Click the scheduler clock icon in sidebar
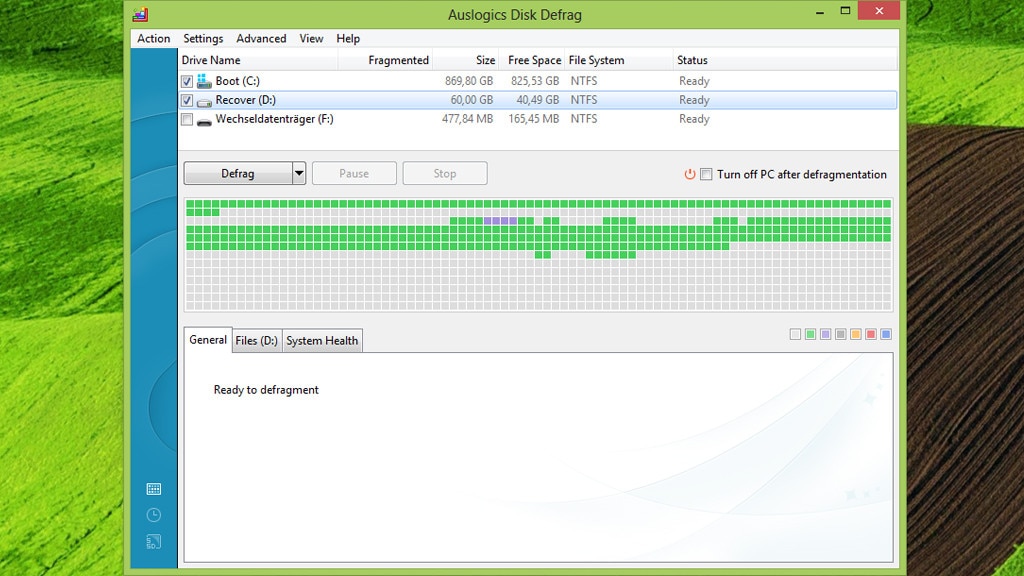This screenshot has height=576, width=1024. click(153, 515)
